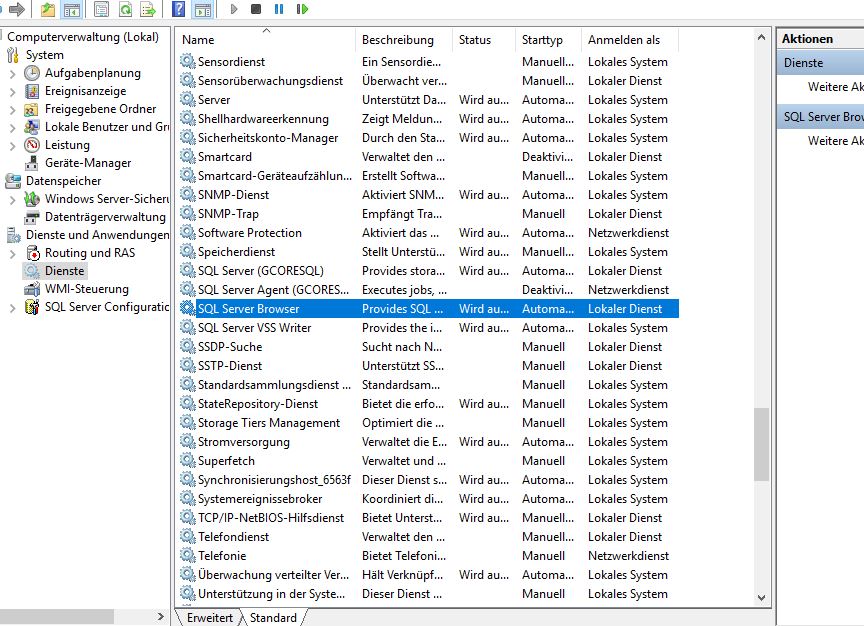Click the vertical scrollbar thumb
This screenshot has height=626, width=864.
761,443
